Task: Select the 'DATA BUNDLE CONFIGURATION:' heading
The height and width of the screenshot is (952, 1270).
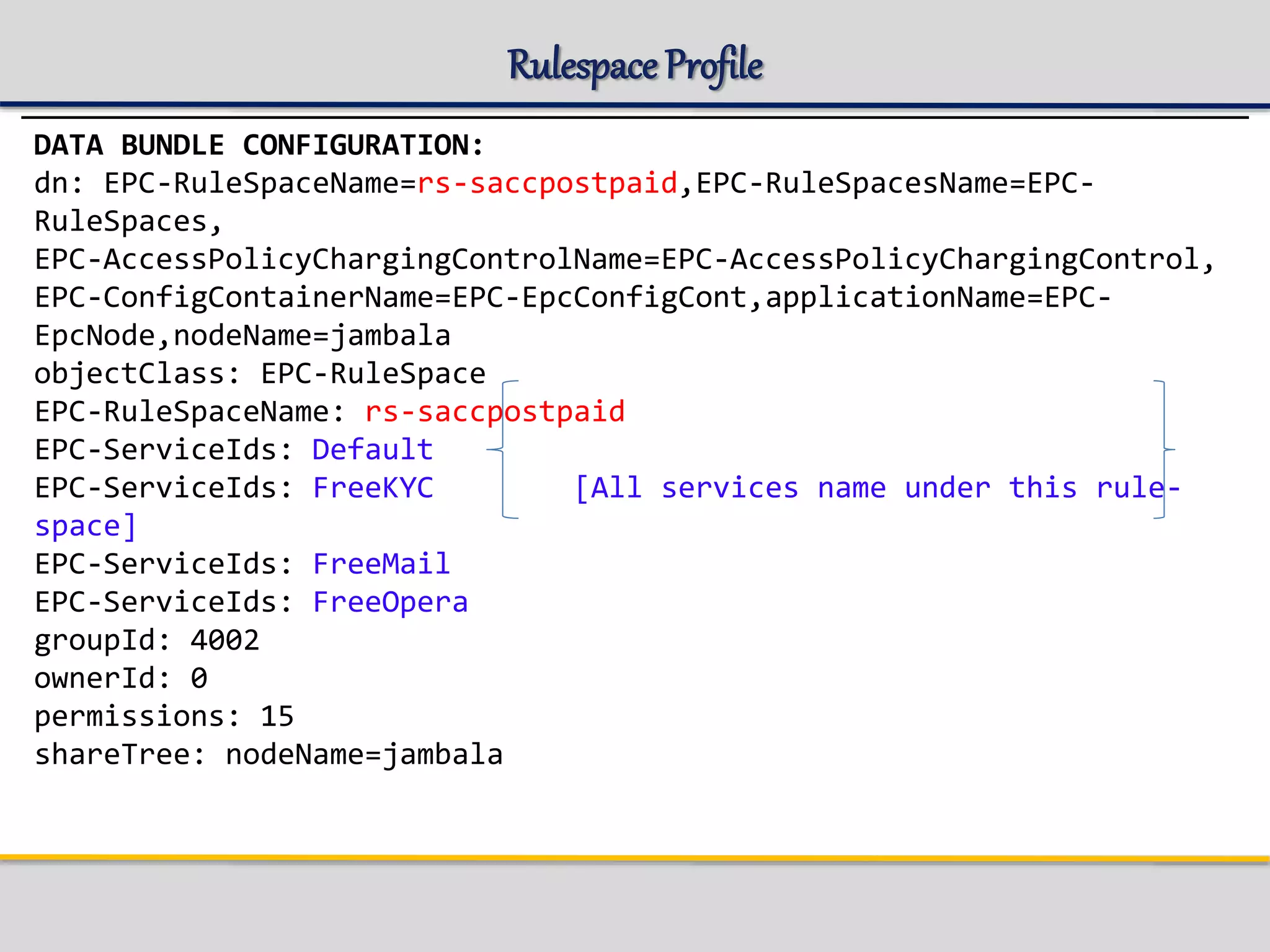Action: point(259,146)
